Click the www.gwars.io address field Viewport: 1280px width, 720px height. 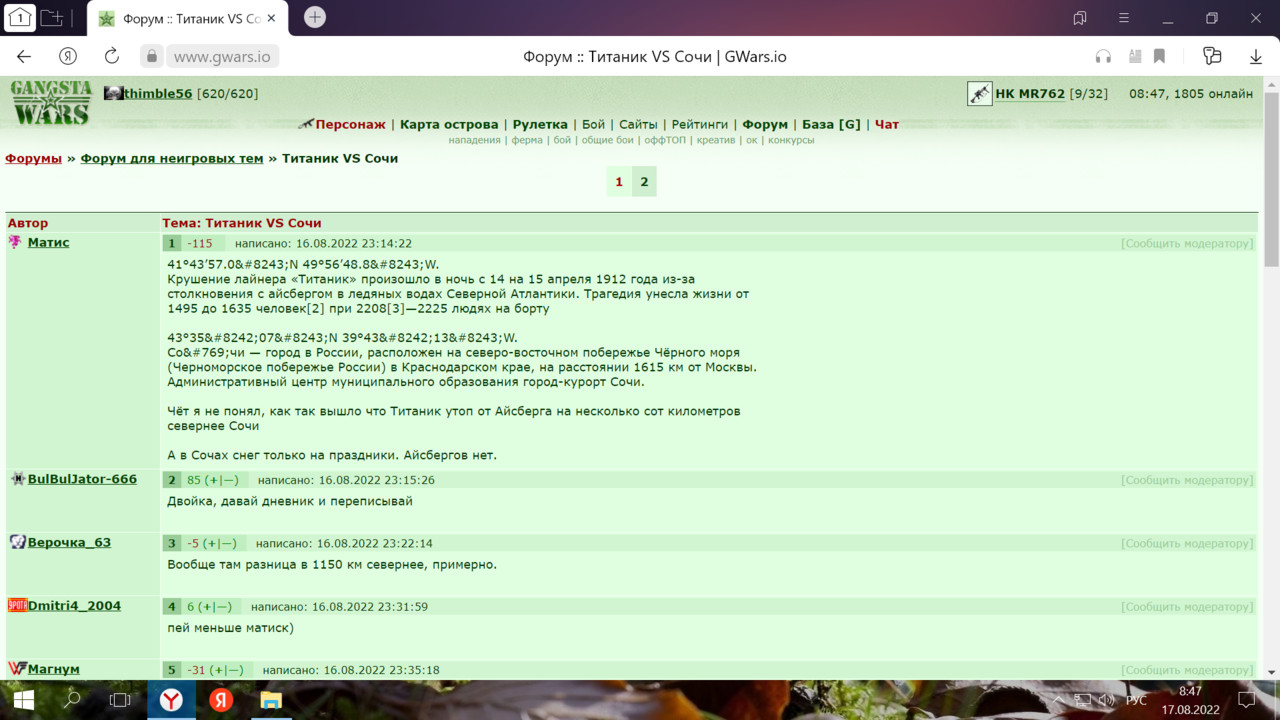click(222, 57)
